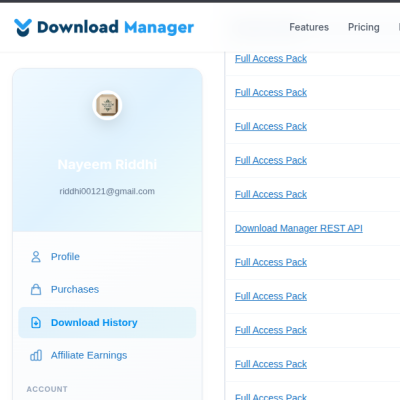Select the Nayeem Riddhi name heading
The image size is (400, 400).
click(107, 164)
